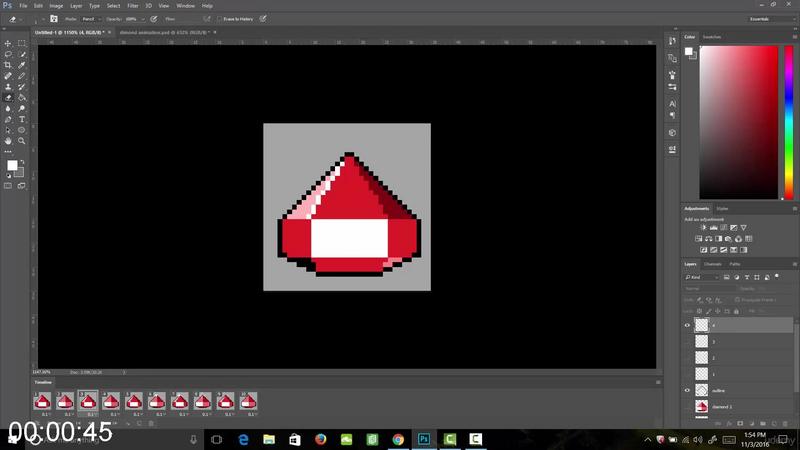Change screen mode icon in toolbar
The image size is (800, 450).
coord(21,186)
